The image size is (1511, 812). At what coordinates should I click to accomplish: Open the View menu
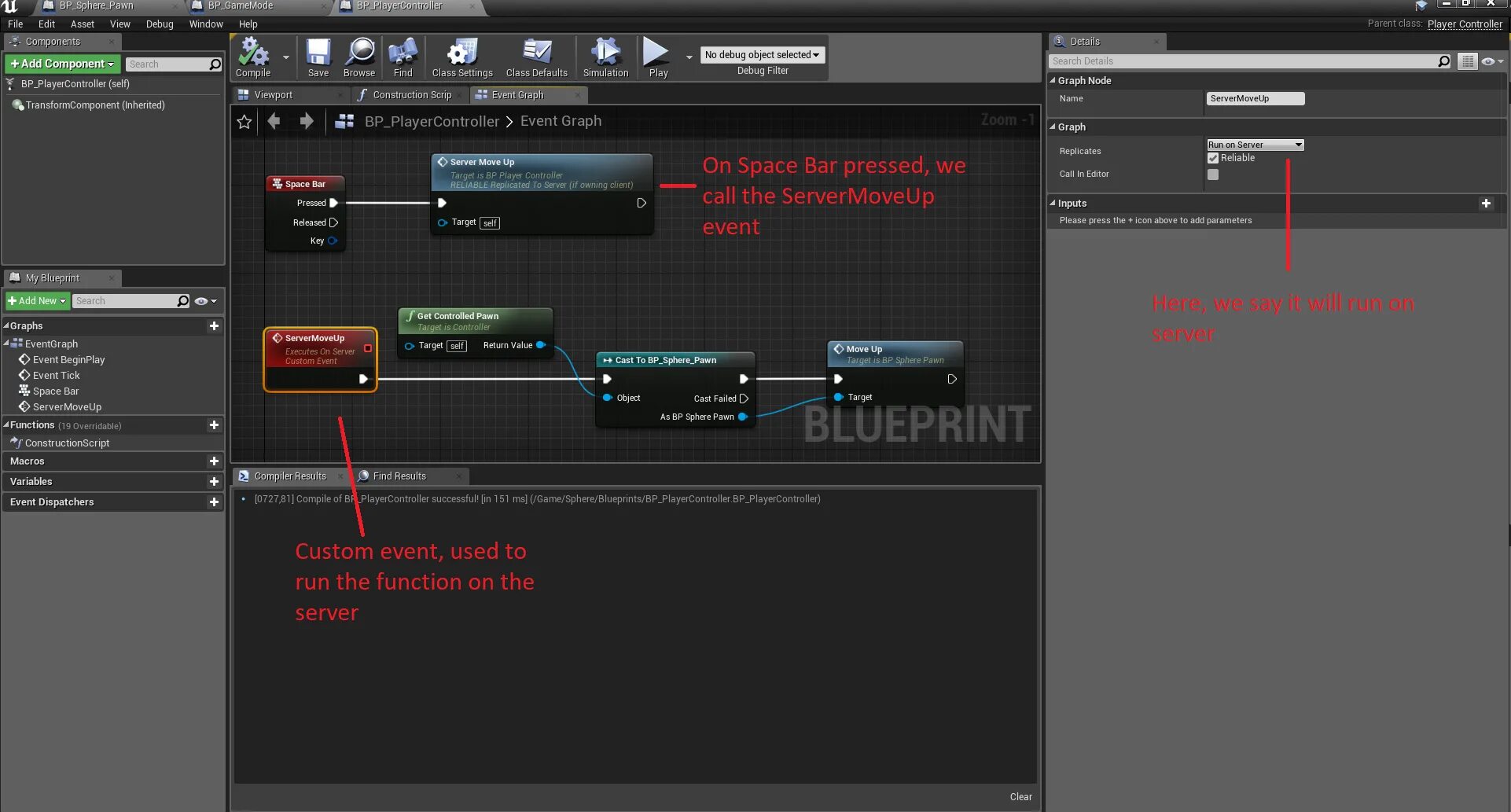120,24
